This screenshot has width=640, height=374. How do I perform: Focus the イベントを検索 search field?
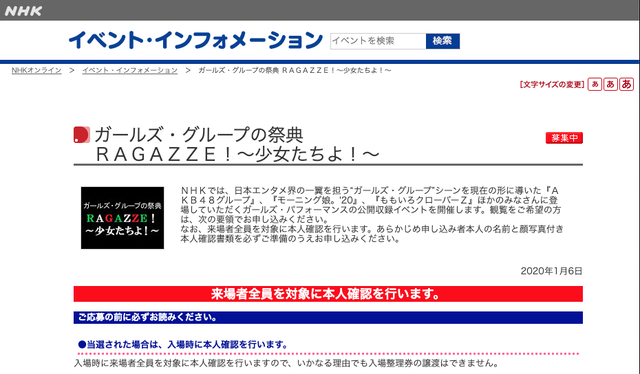click(378, 41)
